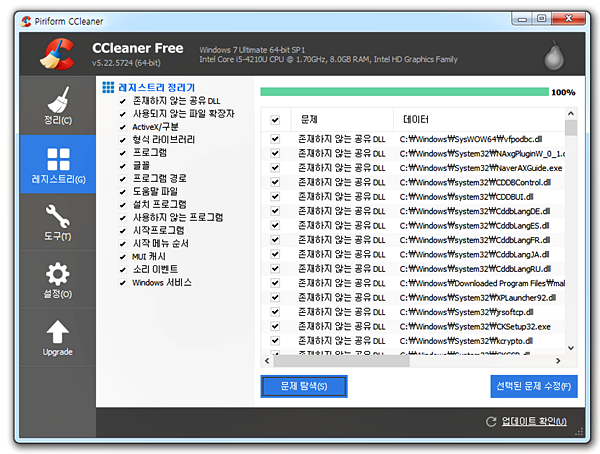Click the horizontal scroll right arrow
The image size is (600, 454).
coord(558,361)
